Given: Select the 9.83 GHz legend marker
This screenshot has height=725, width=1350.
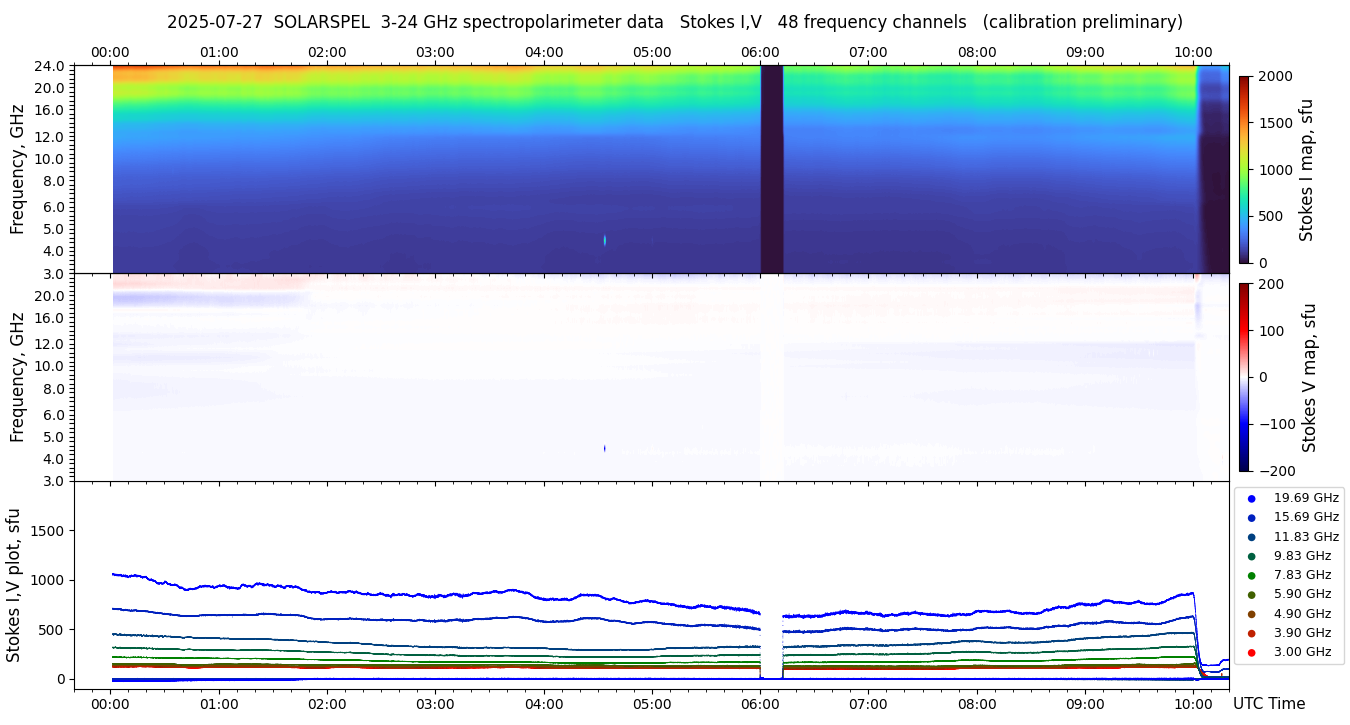Looking at the screenshot, I should (1251, 556).
